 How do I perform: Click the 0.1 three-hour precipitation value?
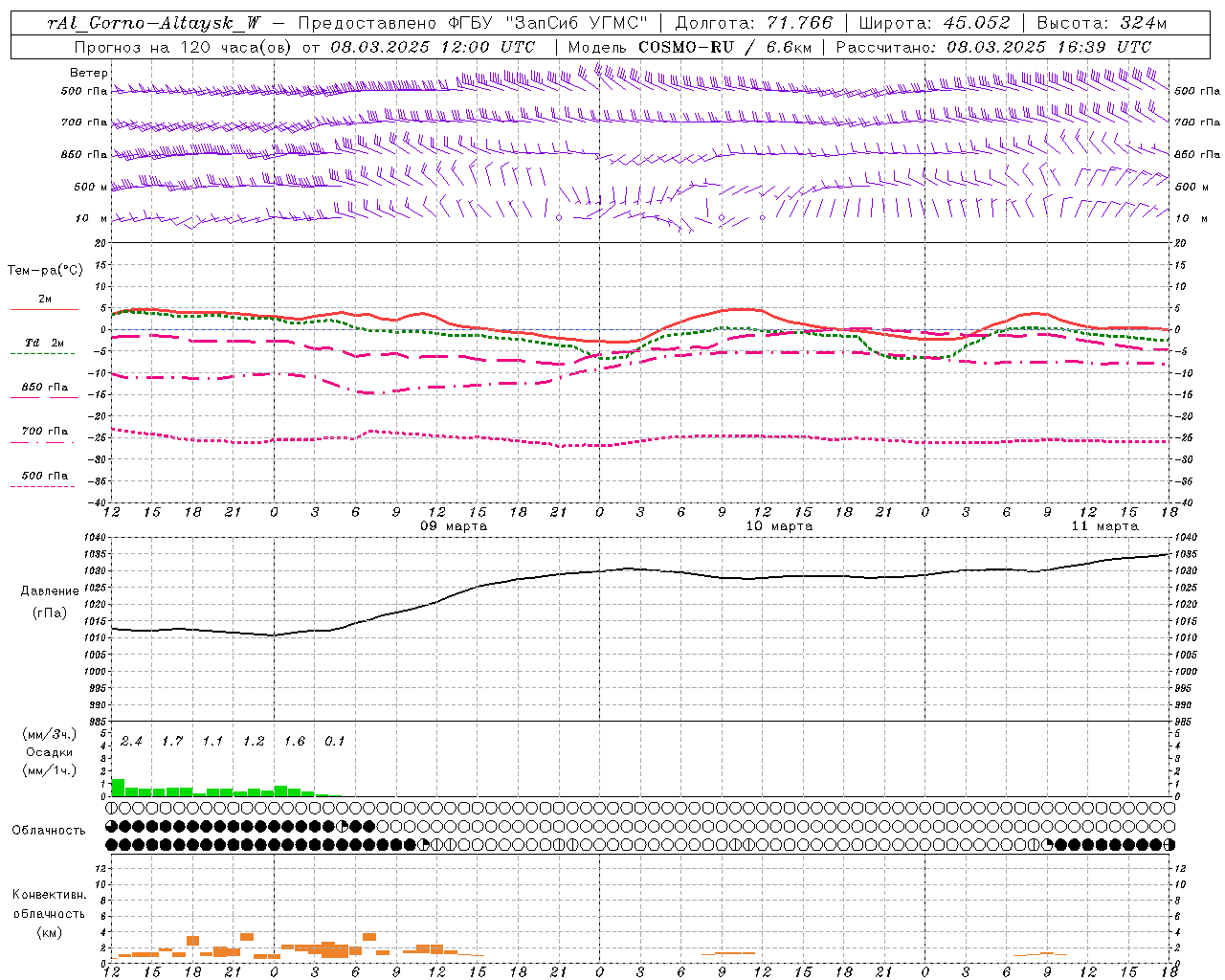click(335, 741)
